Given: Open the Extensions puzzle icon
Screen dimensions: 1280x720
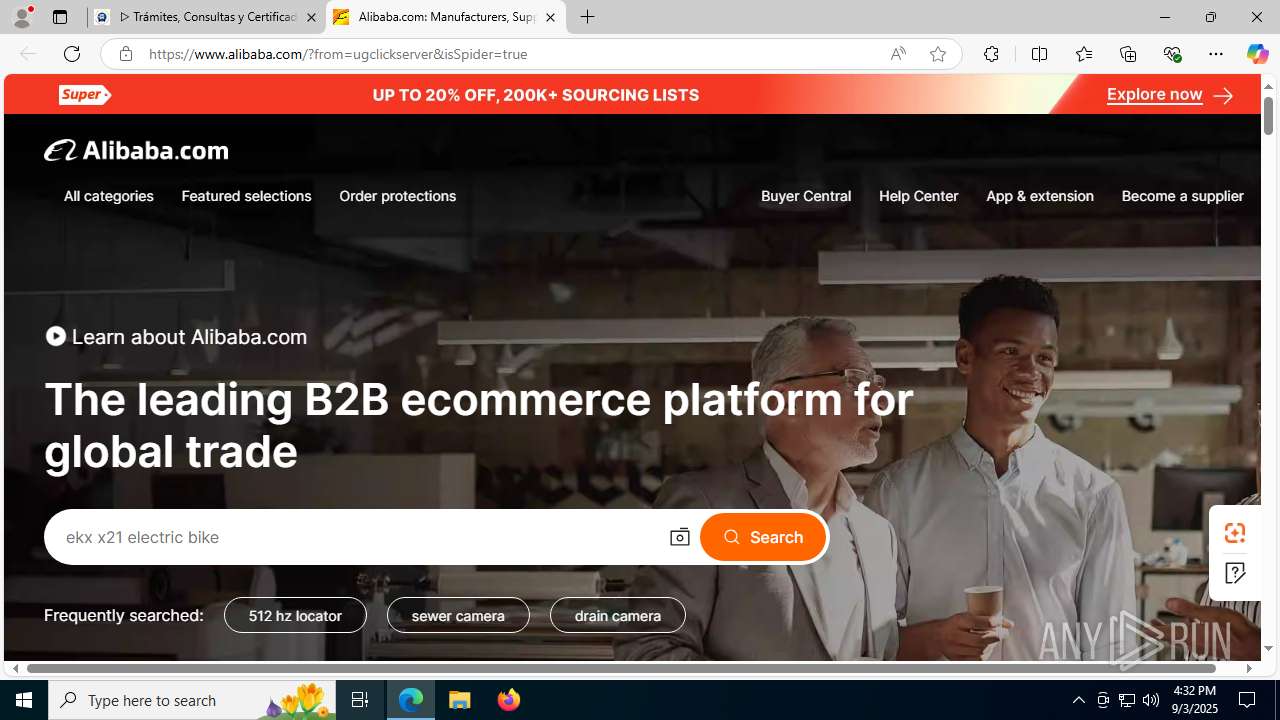Looking at the screenshot, I should [991, 54].
